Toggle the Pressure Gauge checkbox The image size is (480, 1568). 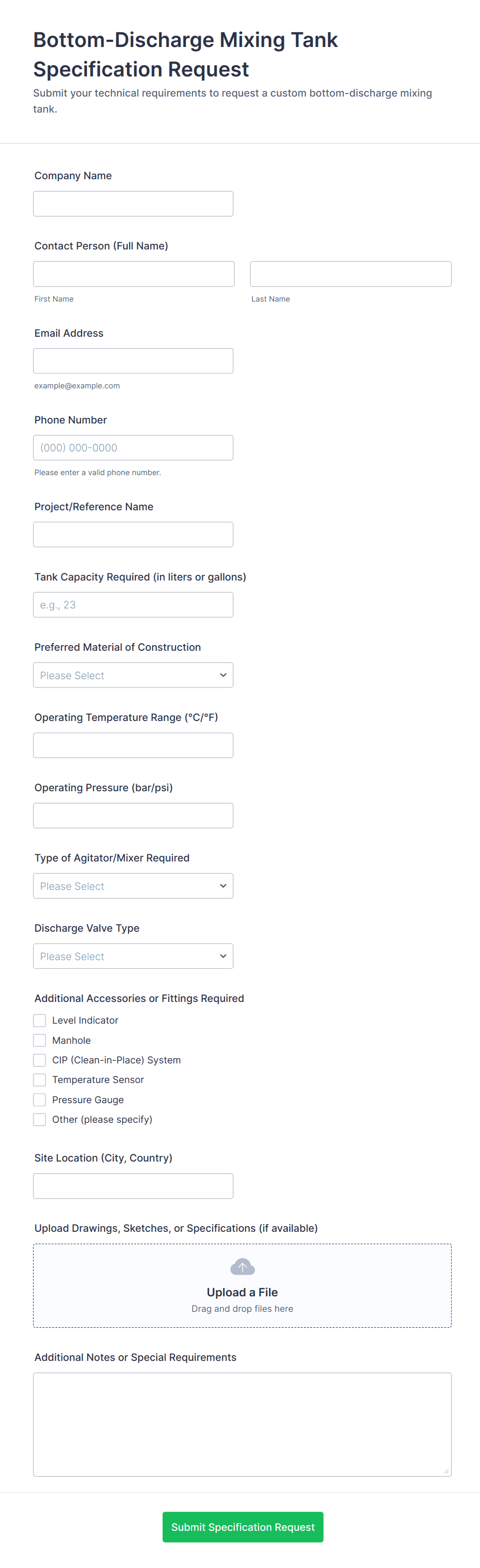tap(40, 1099)
